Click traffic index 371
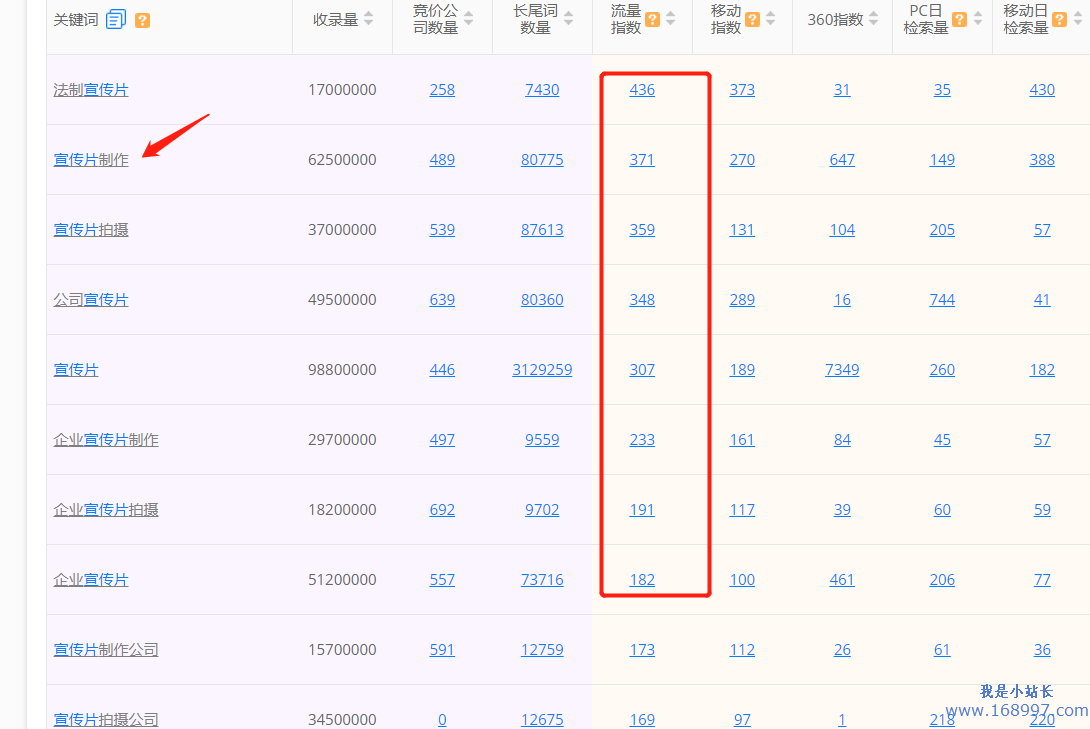 pyautogui.click(x=642, y=160)
